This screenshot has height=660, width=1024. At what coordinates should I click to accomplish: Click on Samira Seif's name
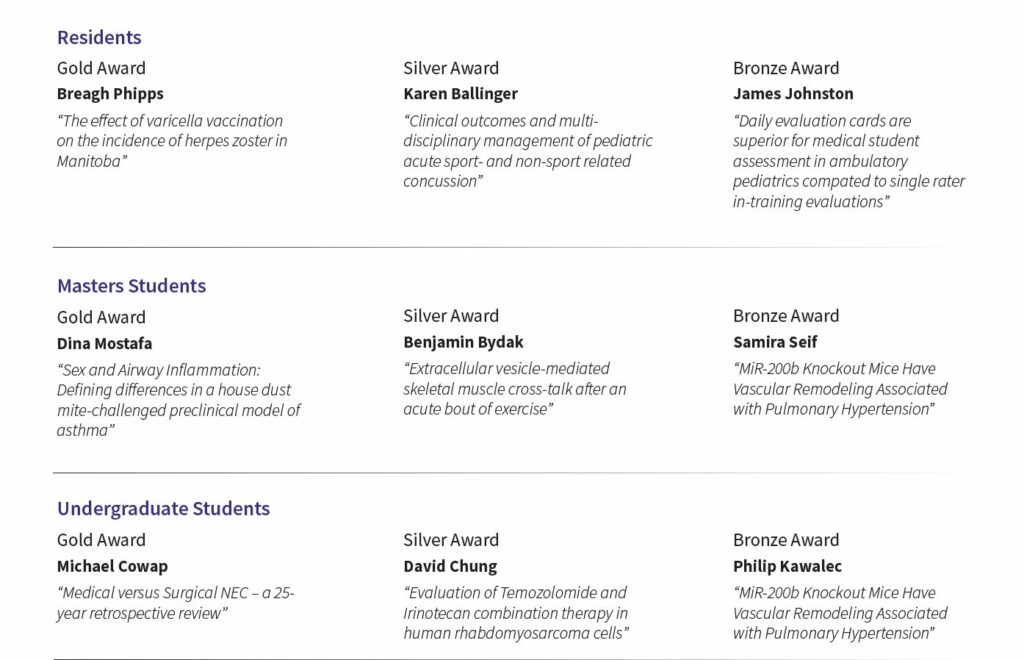coord(775,342)
